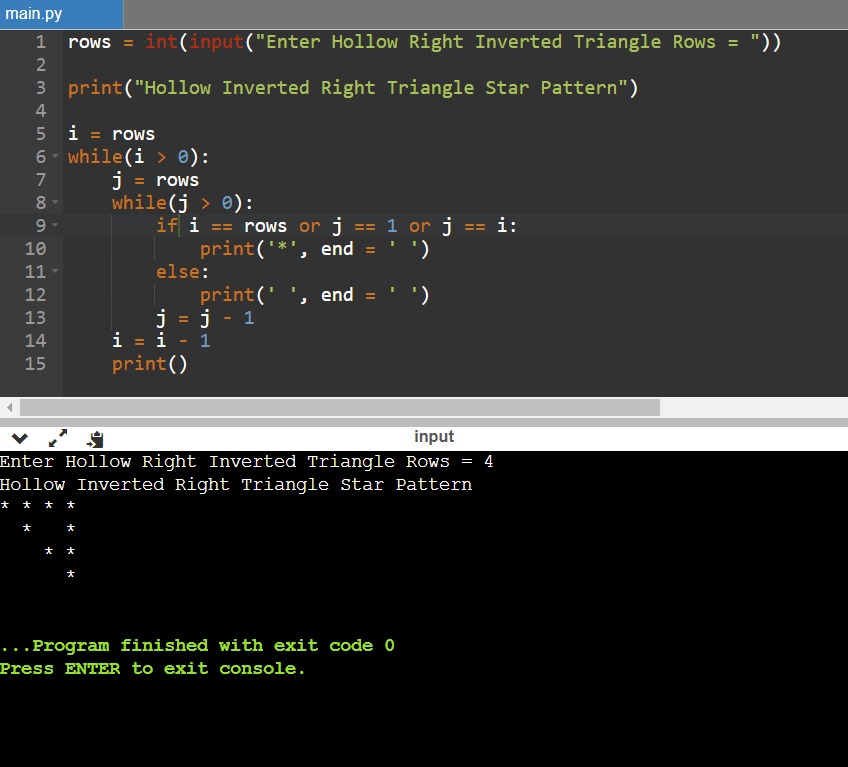Image resolution: width=848 pixels, height=767 pixels.
Task: Collapse the else block on line 11
Action: coord(54,272)
